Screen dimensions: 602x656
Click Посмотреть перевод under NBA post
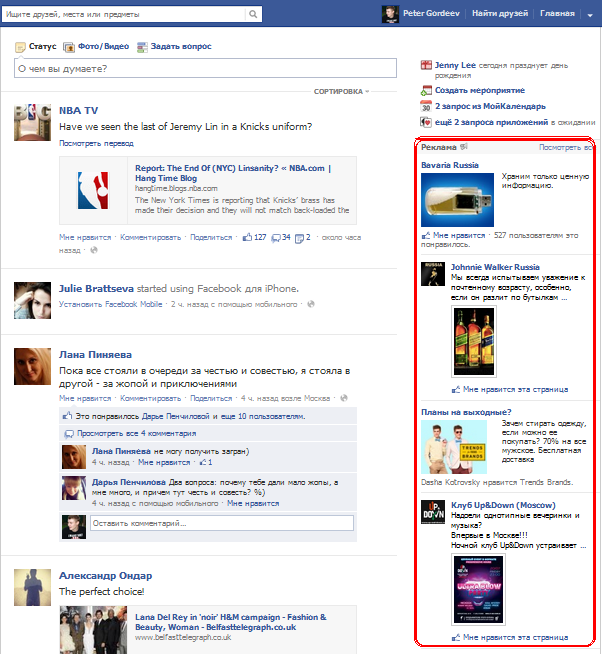tap(96, 144)
